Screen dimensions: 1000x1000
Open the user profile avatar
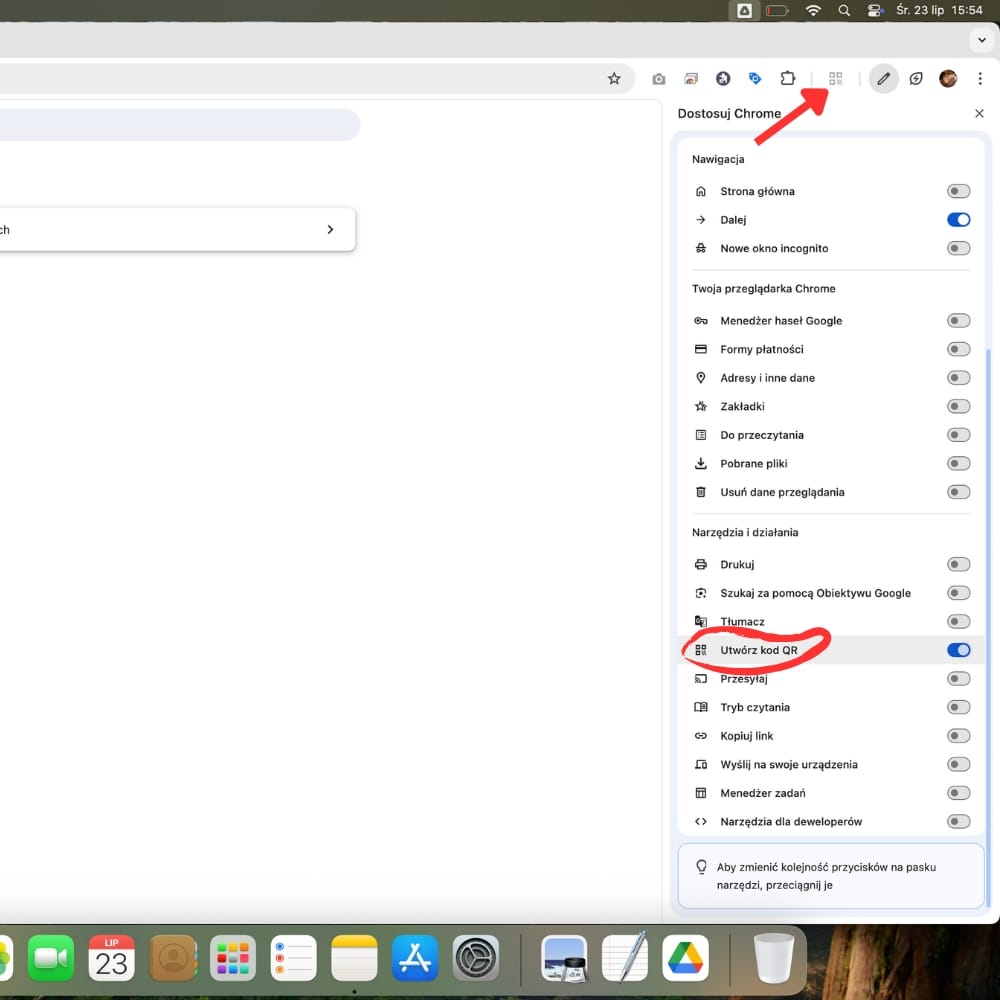pyautogui.click(x=948, y=79)
